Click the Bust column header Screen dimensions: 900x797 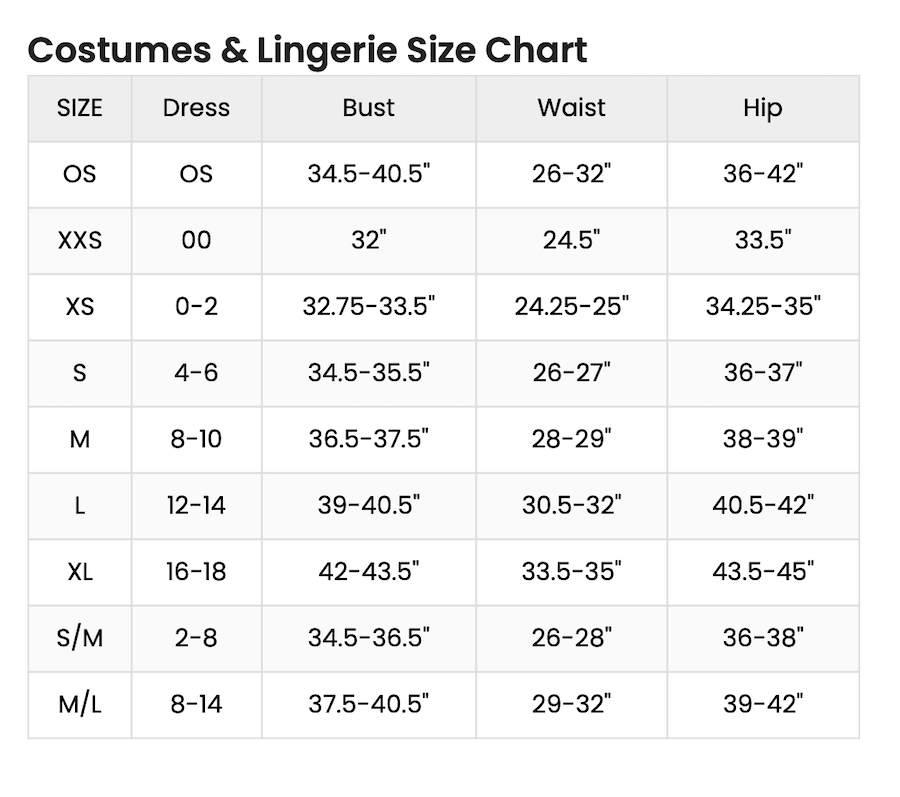click(368, 108)
